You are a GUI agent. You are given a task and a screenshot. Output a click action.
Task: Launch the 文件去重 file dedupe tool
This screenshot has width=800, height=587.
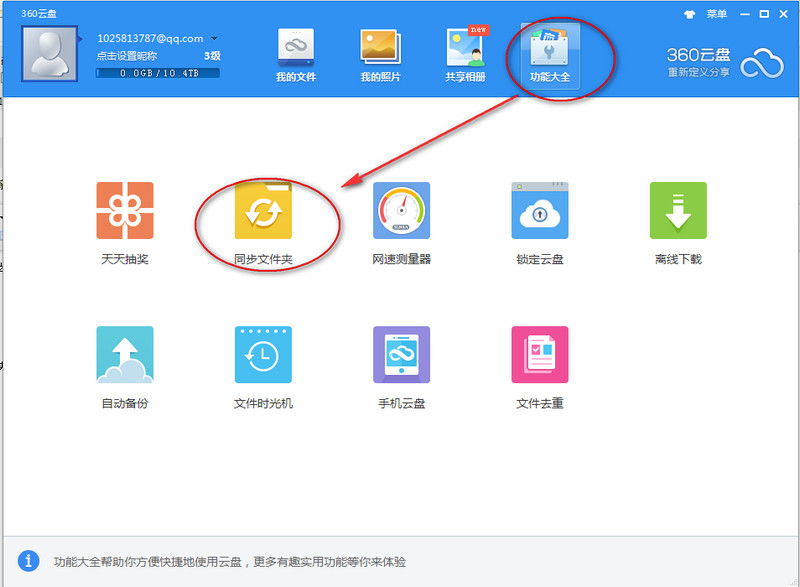(x=540, y=355)
